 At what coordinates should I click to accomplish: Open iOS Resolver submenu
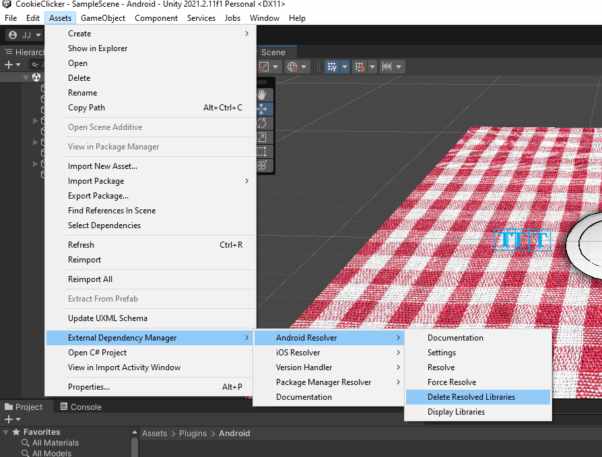click(329, 353)
